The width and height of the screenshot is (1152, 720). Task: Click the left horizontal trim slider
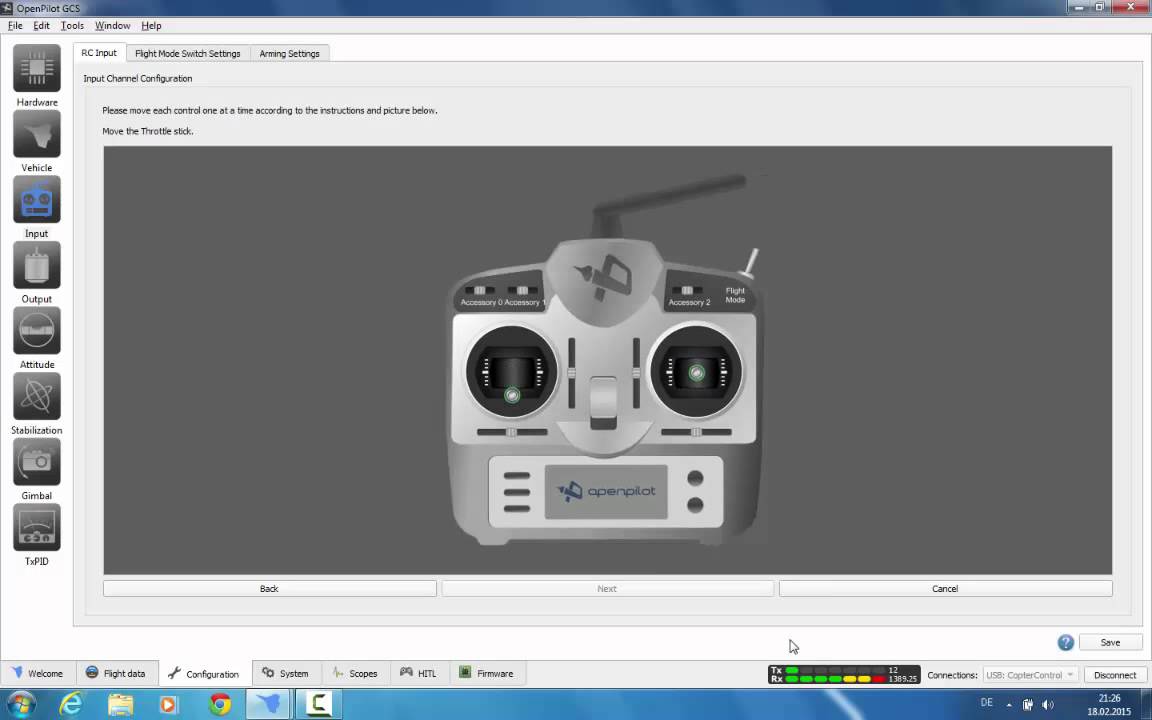(x=512, y=432)
